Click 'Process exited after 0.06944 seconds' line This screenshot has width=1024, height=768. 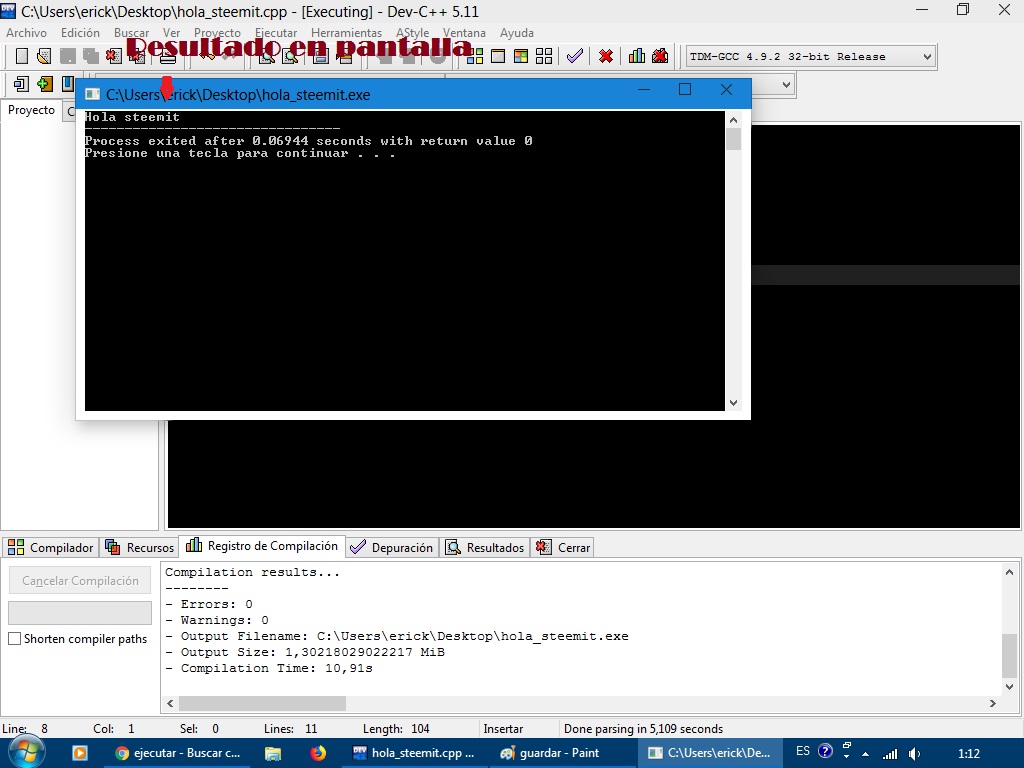(308, 140)
